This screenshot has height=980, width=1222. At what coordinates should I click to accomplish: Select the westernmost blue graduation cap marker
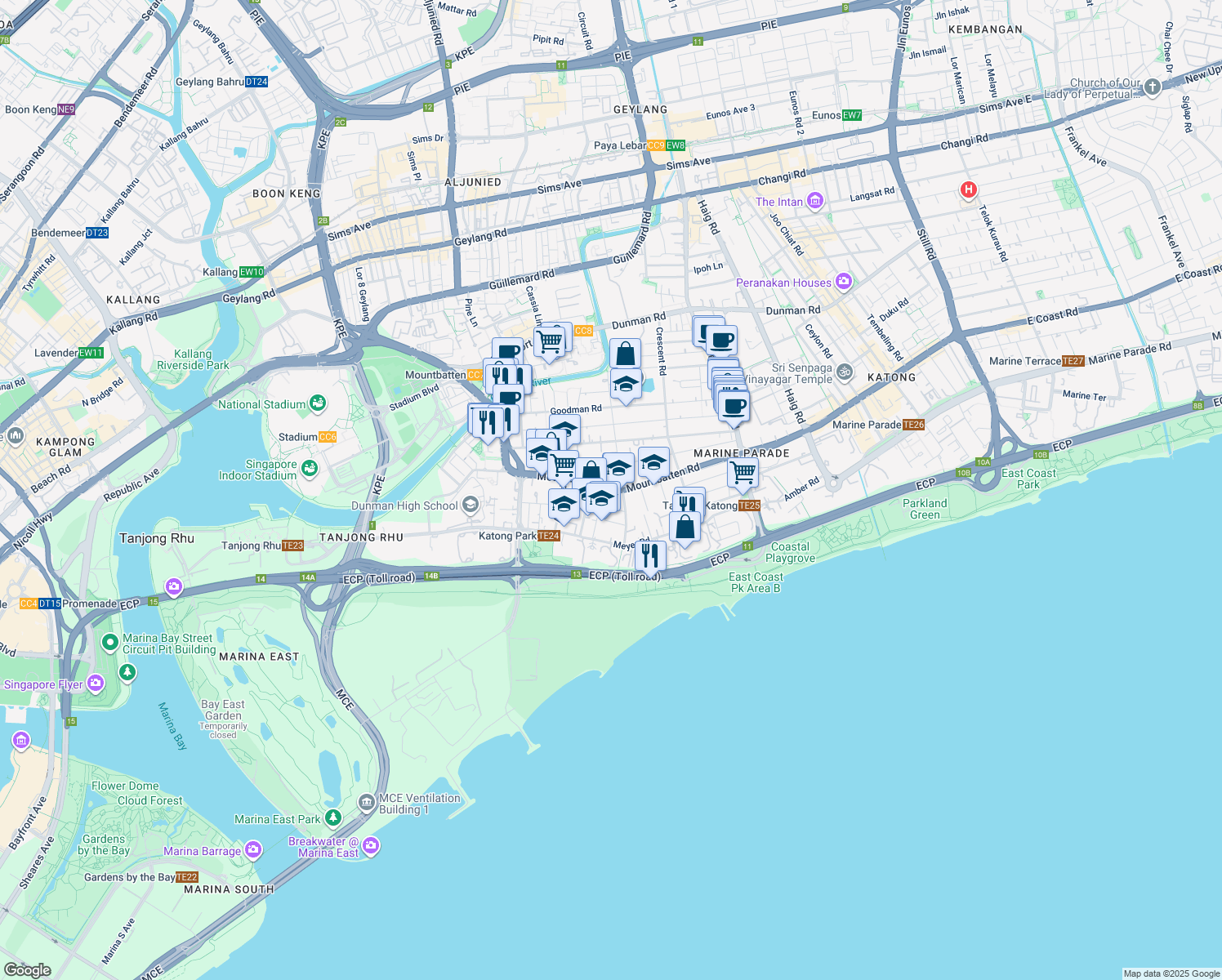click(542, 453)
